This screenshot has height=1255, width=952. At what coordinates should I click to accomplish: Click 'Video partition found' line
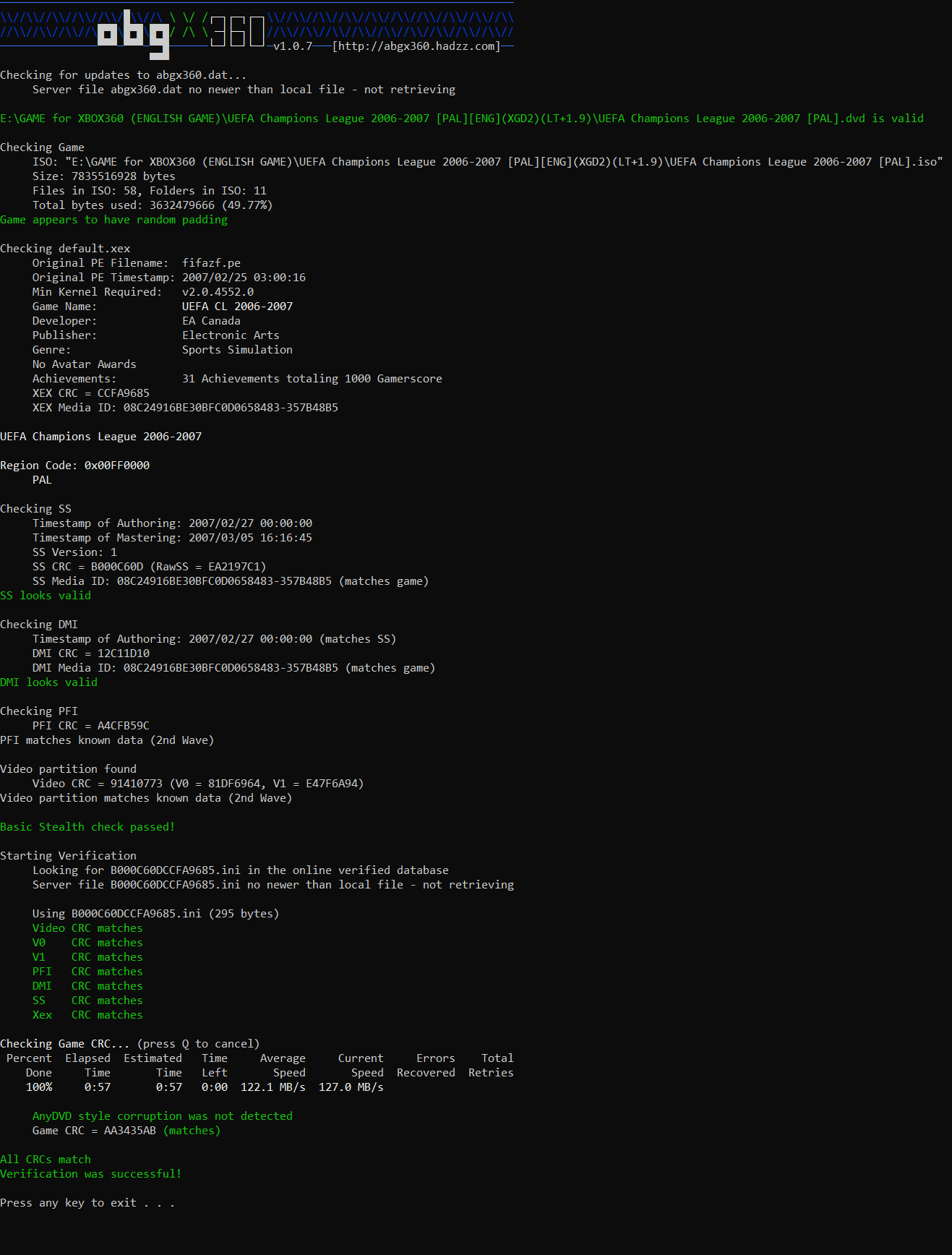(x=68, y=769)
